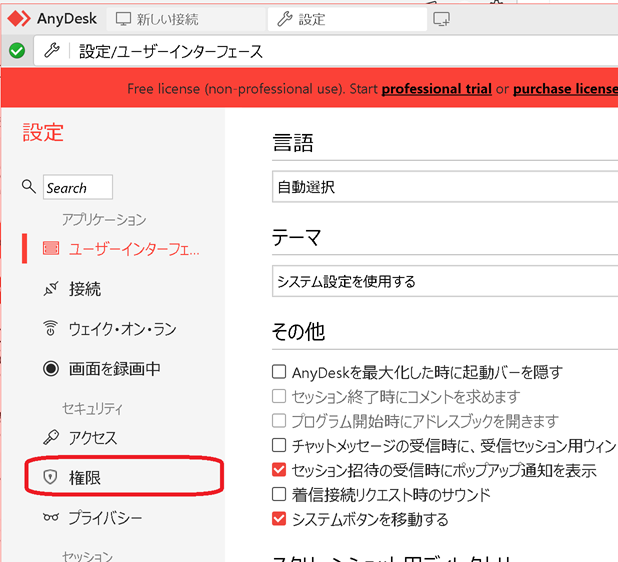Click the アプリケーション category heading
618x562 pixels.
tap(104, 219)
